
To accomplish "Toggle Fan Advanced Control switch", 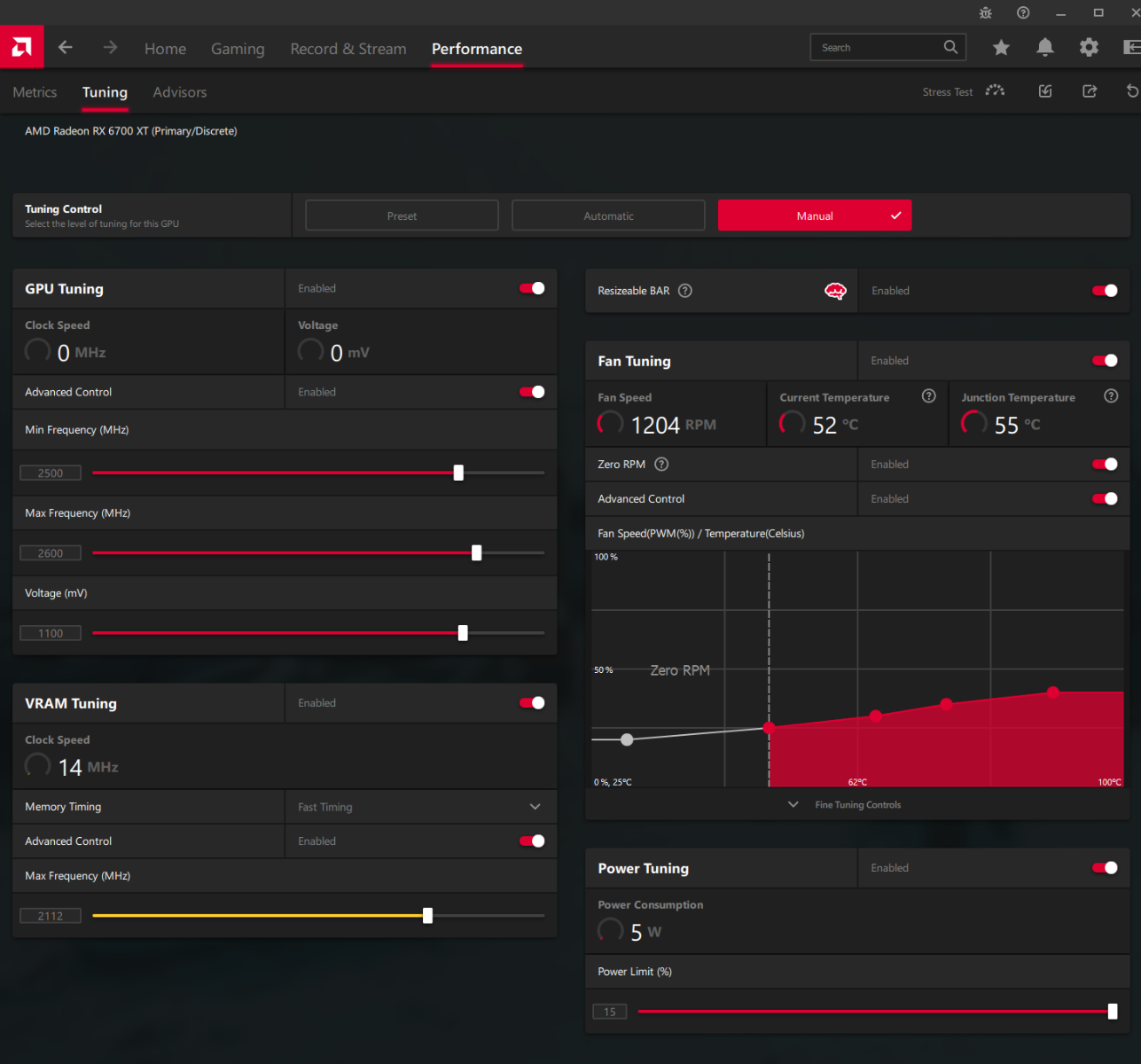I will click(1105, 499).
